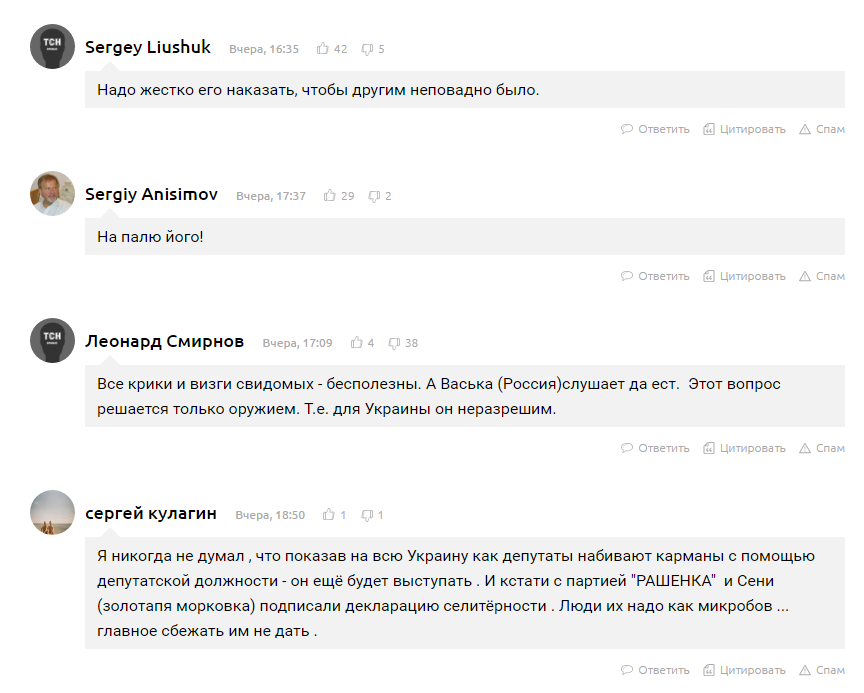Quote Sergiy Anisimov's comment

[744, 276]
